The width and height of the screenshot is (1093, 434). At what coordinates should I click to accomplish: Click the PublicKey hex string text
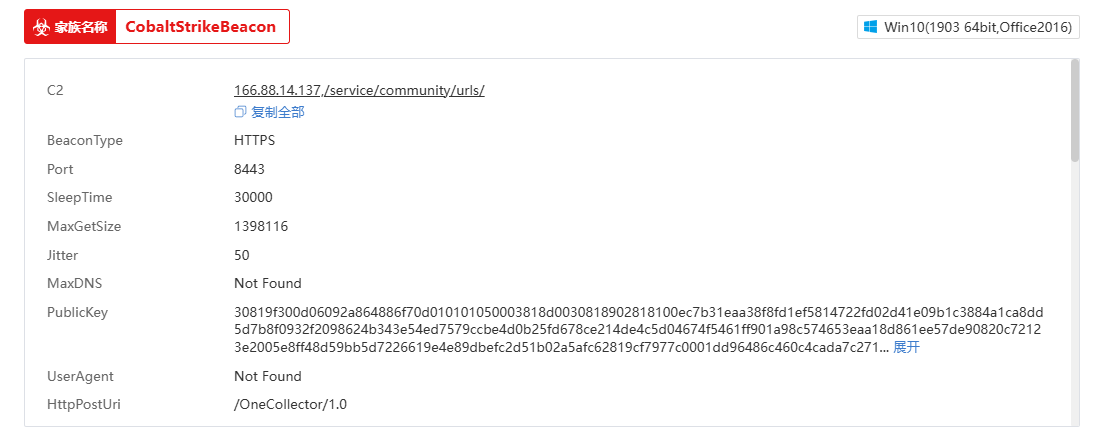pos(640,329)
